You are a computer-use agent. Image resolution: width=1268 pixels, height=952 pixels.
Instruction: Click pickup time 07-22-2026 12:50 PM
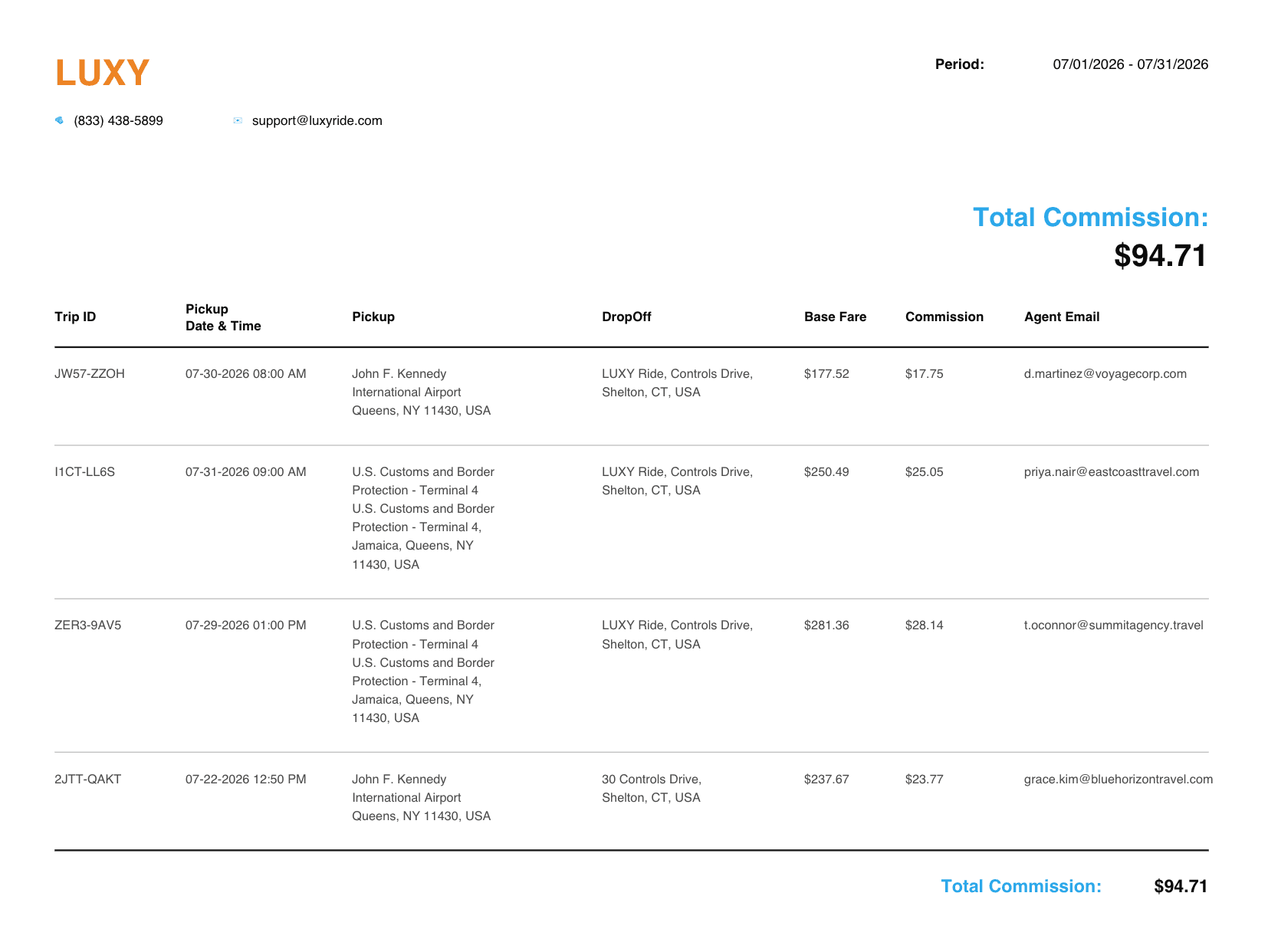[245, 779]
